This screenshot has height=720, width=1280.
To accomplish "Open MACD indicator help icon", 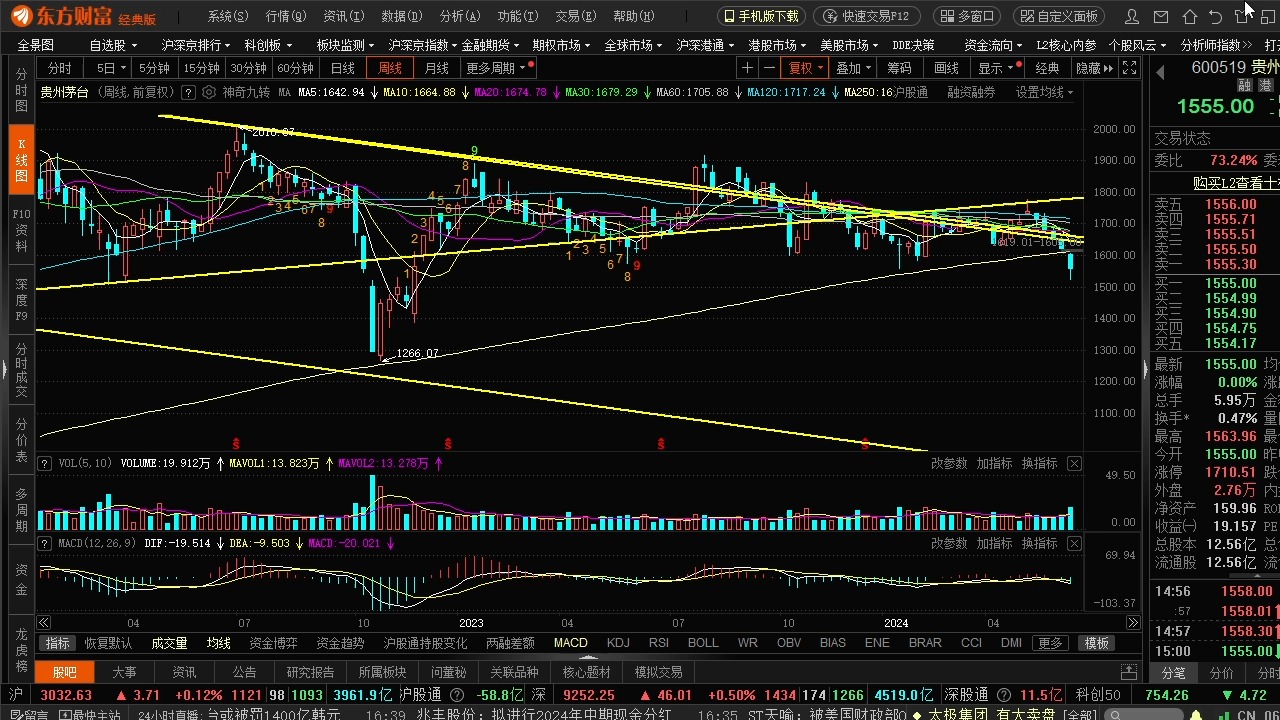I will point(45,543).
